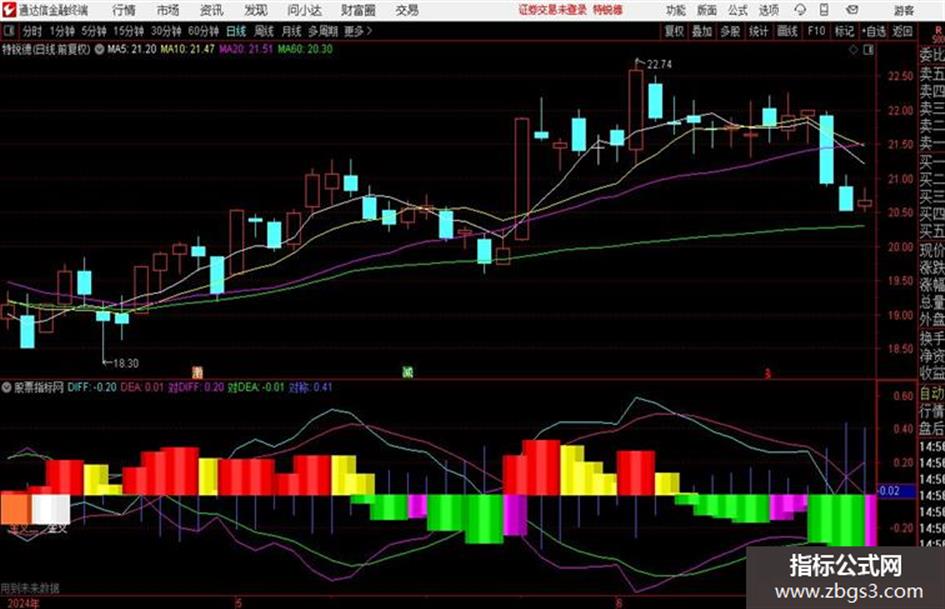
Task: Click the diamond icon atop main chart
Action: pos(853,50)
